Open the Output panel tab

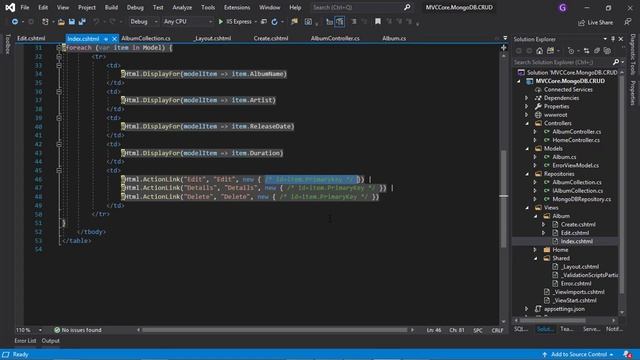tap(51, 341)
